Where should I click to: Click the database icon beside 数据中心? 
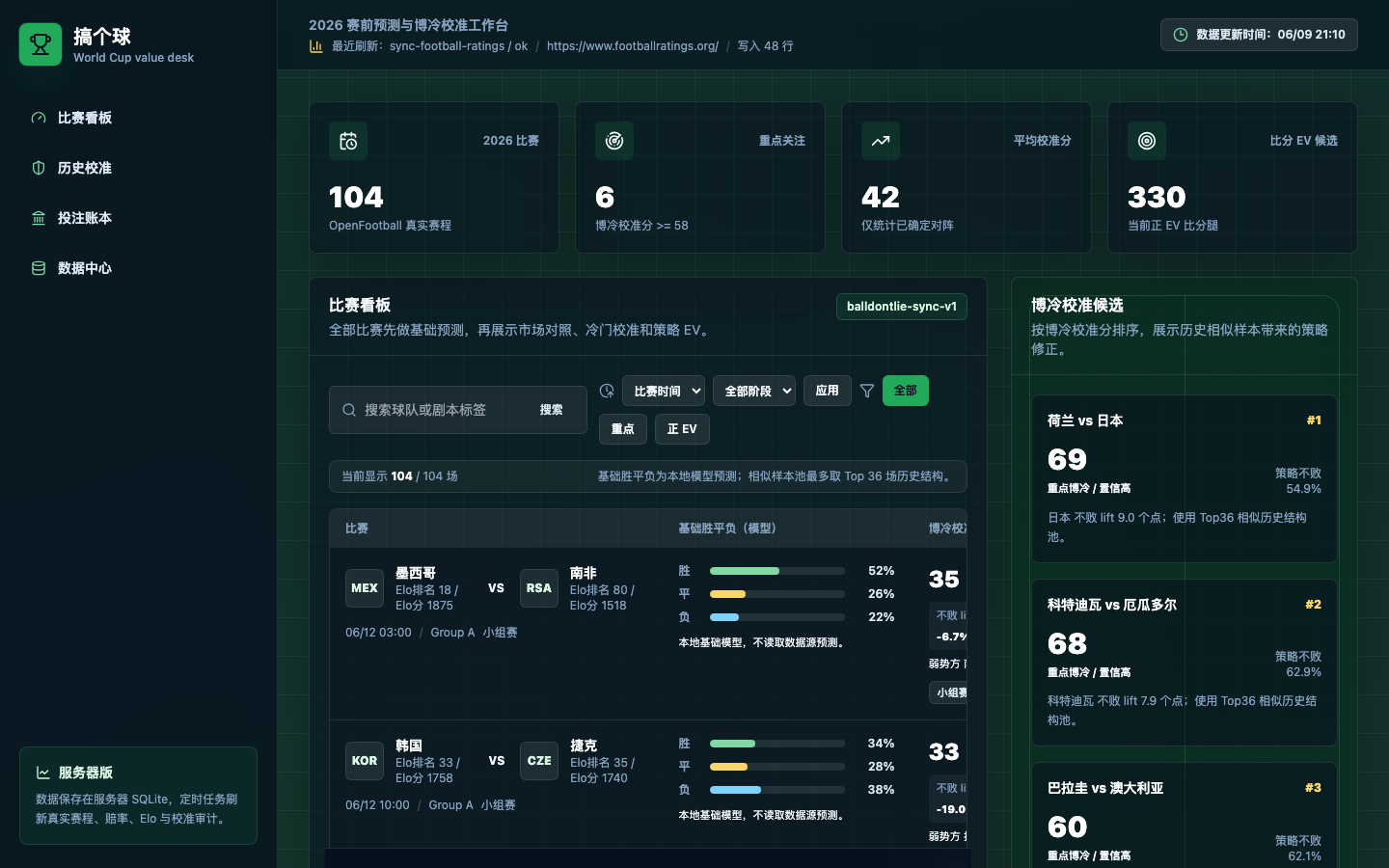click(39, 268)
